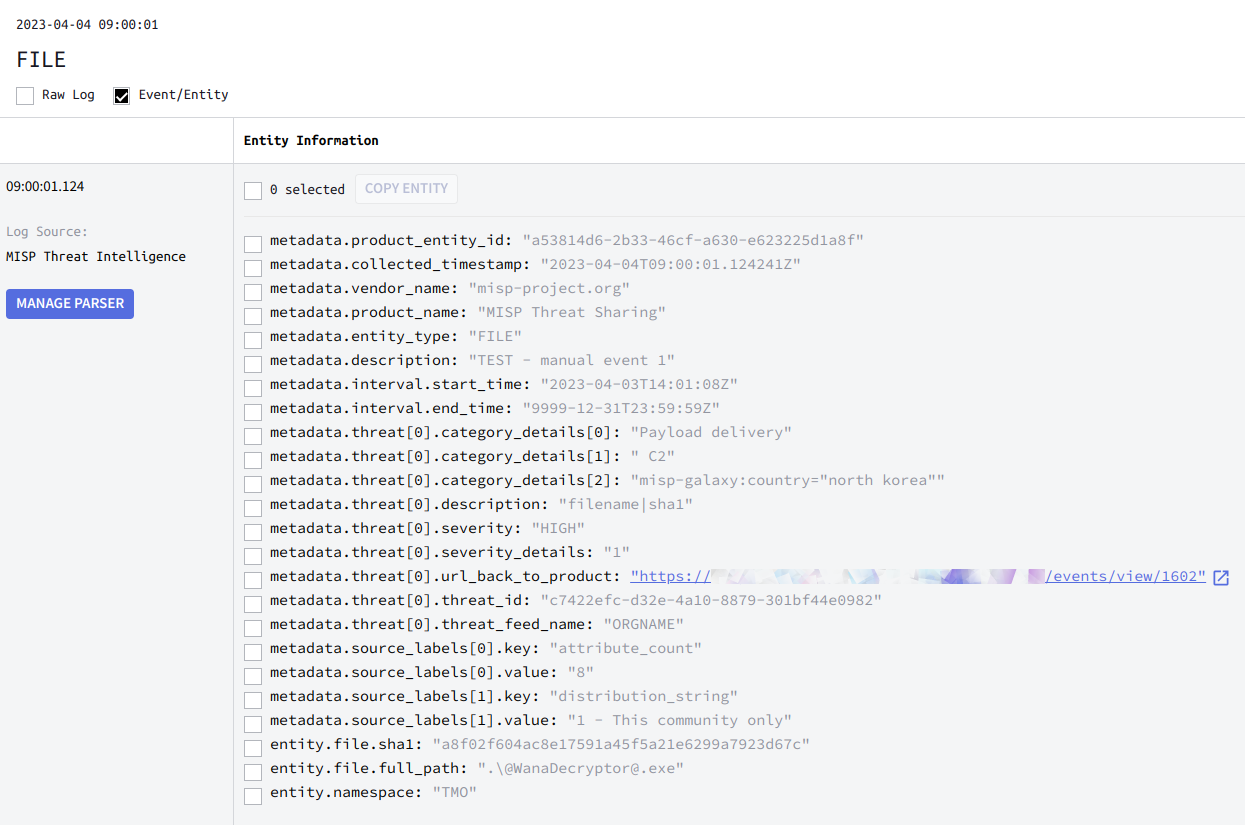Tick the source_labels[1].value checkbox
This screenshot has width=1245, height=825.
[x=253, y=724]
